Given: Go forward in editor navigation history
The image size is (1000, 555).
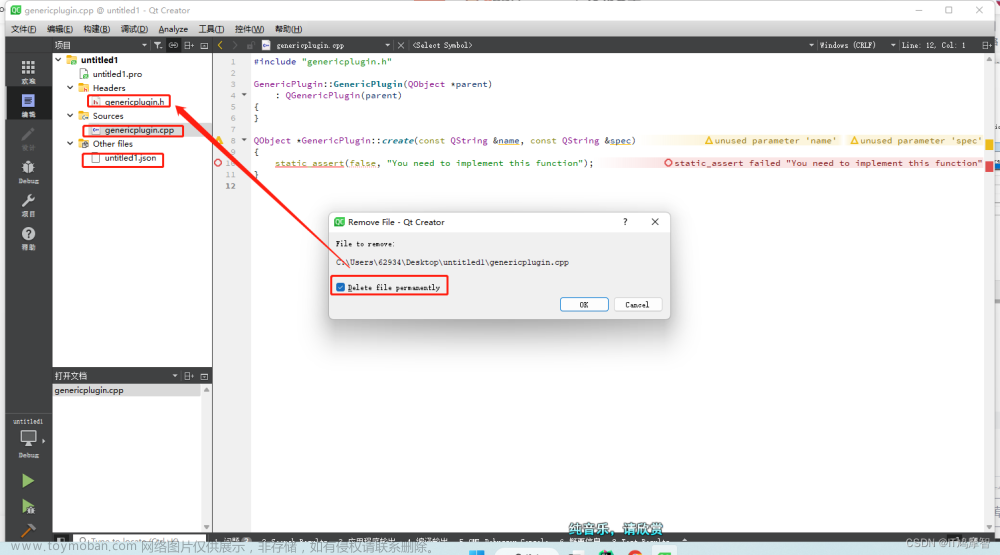Looking at the screenshot, I should point(235,45).
